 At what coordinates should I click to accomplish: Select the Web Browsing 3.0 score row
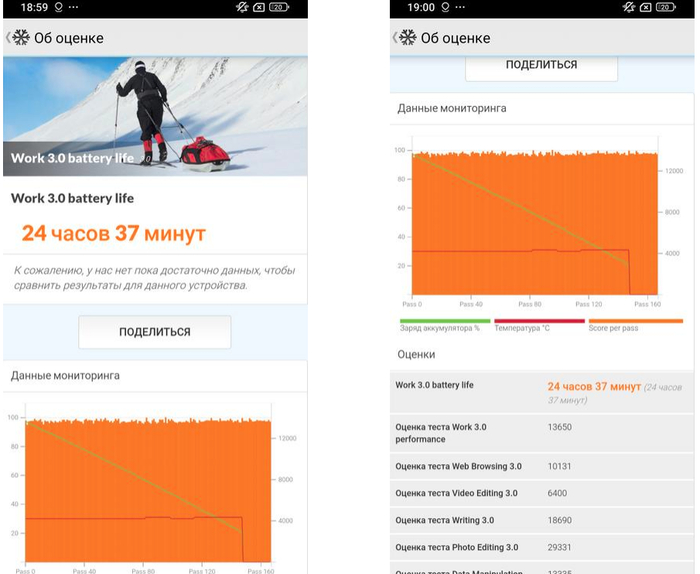tap(538, 466)
